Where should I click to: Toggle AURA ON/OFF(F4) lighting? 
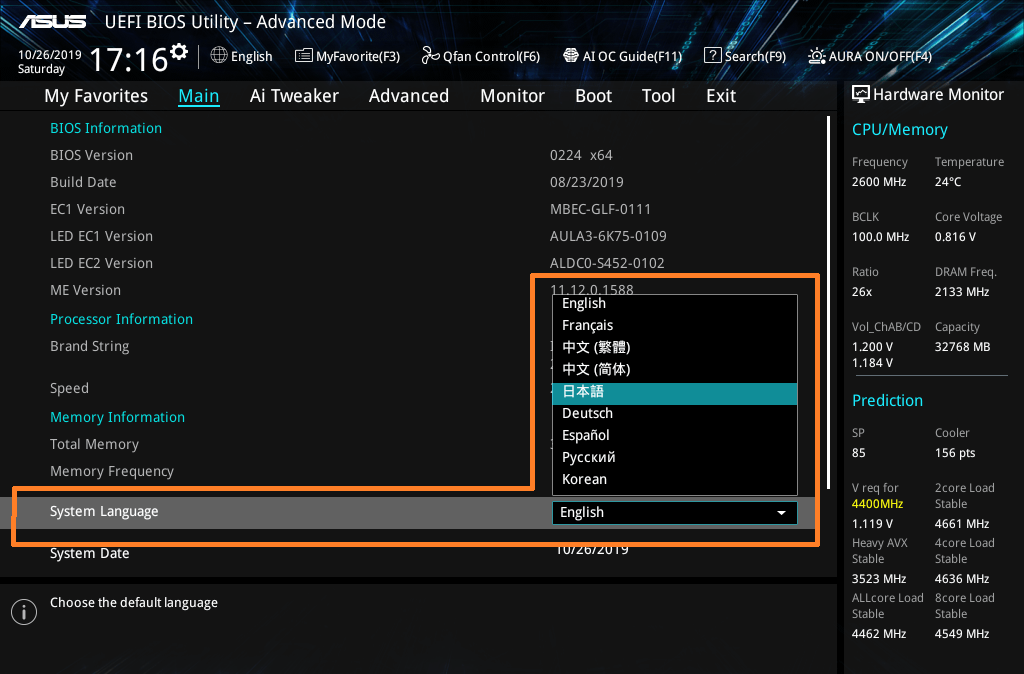pyautogui.click(x=817, y=56)
